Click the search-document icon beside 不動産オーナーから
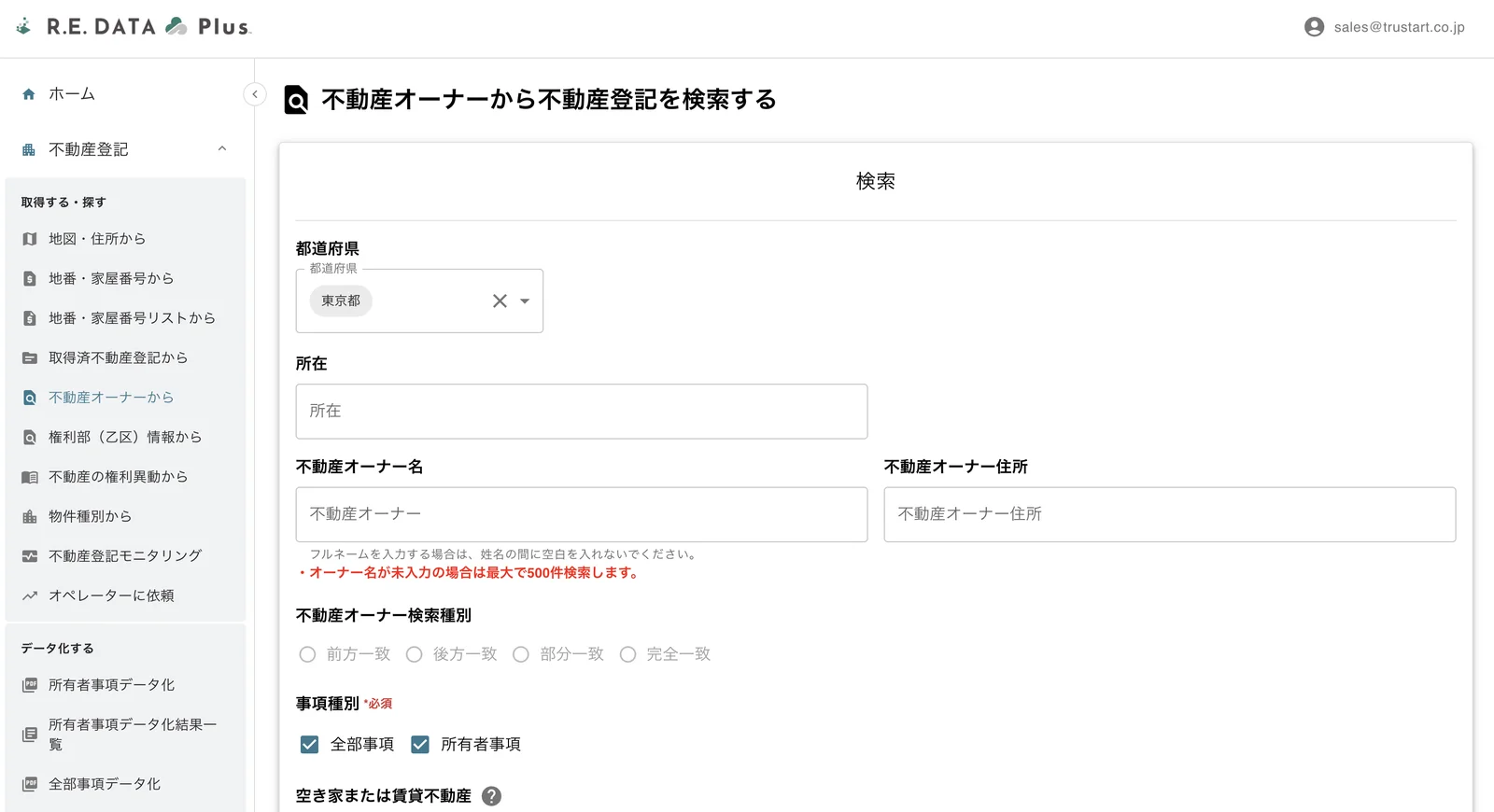Image resolution: width=1494 pixels, height=812 pixels. [x=30, y=398]
